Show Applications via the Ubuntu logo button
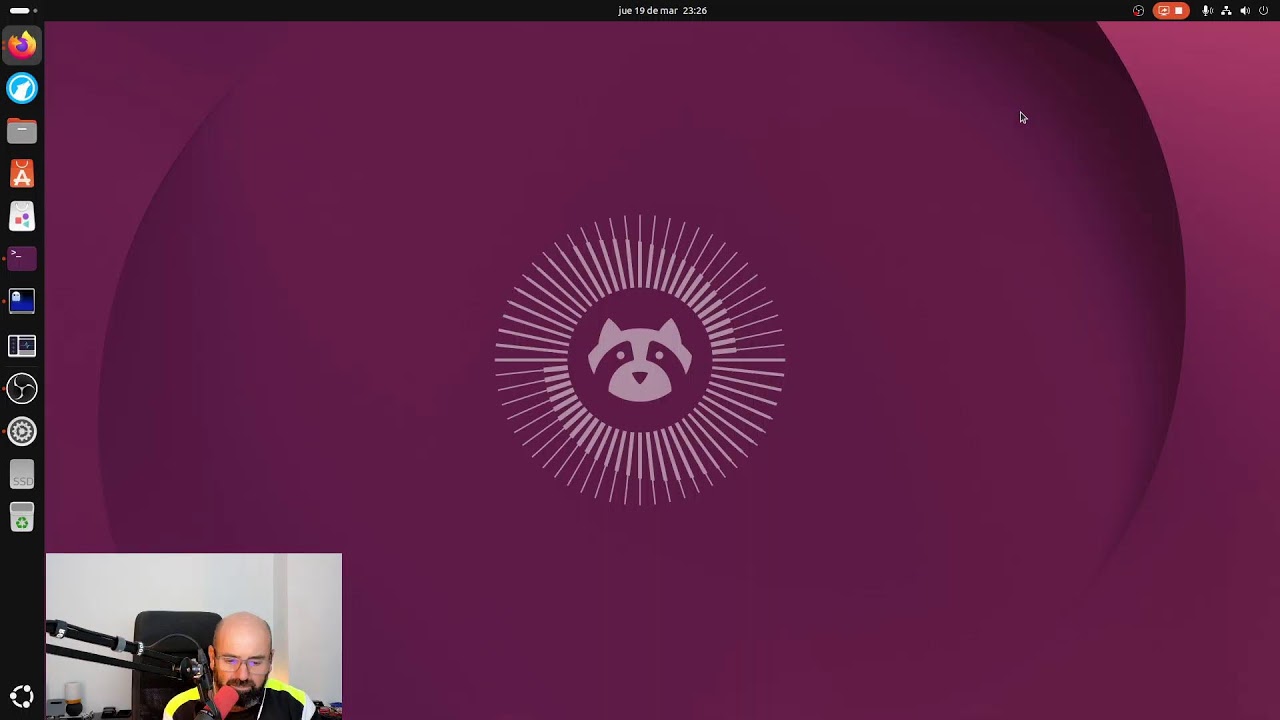The width and height of the screenshot is (1280, 720). click(22, 697)
